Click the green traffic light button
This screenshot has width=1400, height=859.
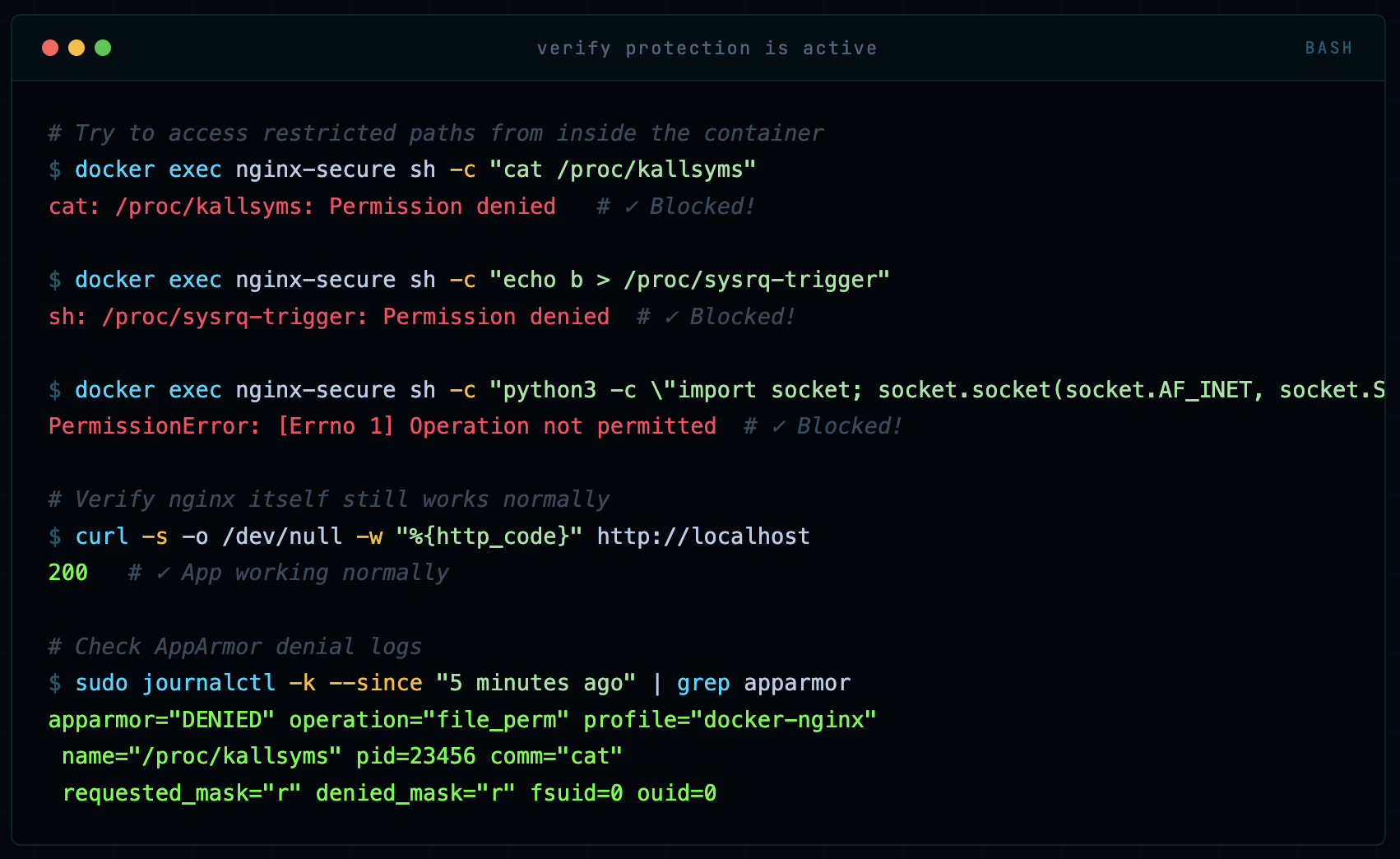pyautogui.click(x=103, y=48)
